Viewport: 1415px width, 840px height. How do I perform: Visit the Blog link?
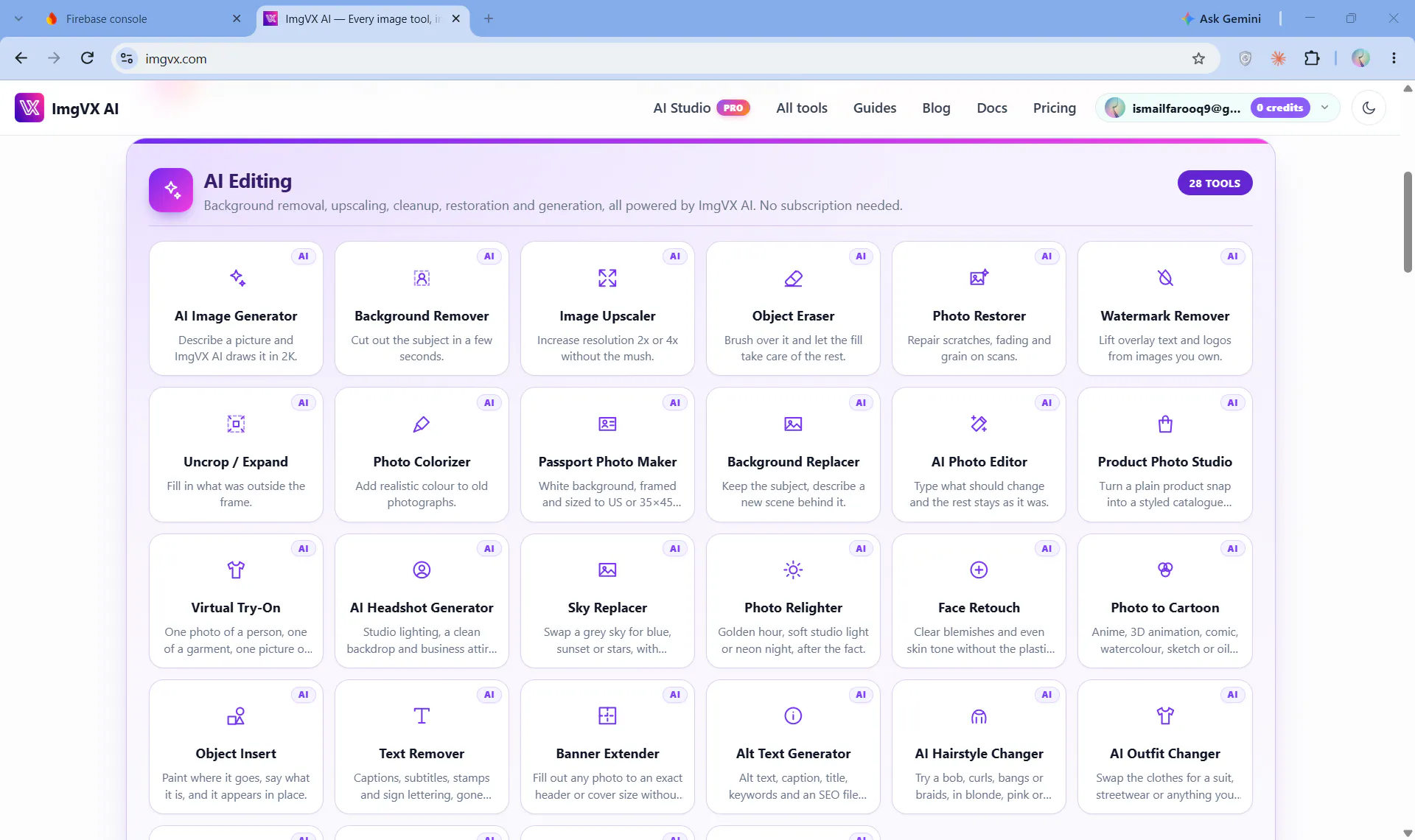point(936,108)
